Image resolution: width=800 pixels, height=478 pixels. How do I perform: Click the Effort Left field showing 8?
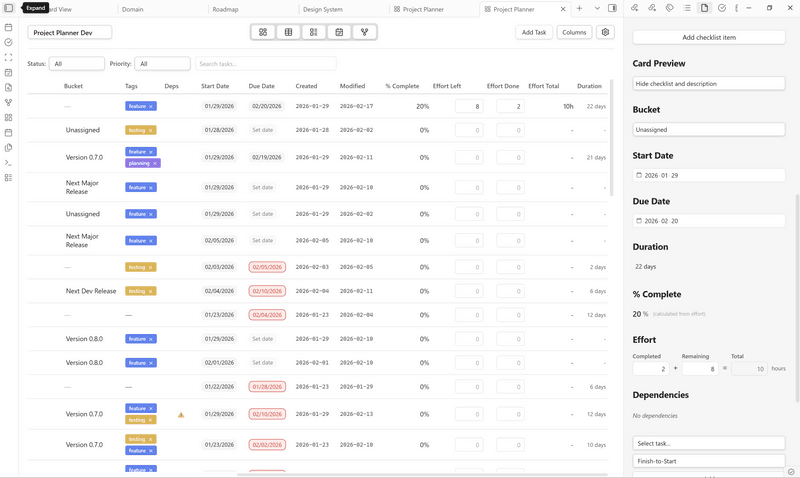[x=469, y=107]
